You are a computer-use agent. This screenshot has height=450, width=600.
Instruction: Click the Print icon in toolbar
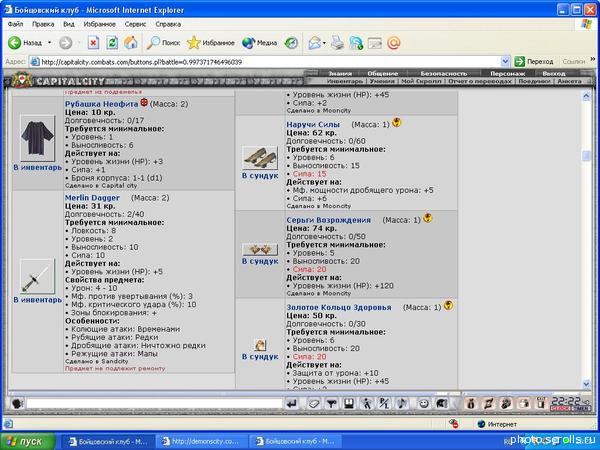coord(337,43)
